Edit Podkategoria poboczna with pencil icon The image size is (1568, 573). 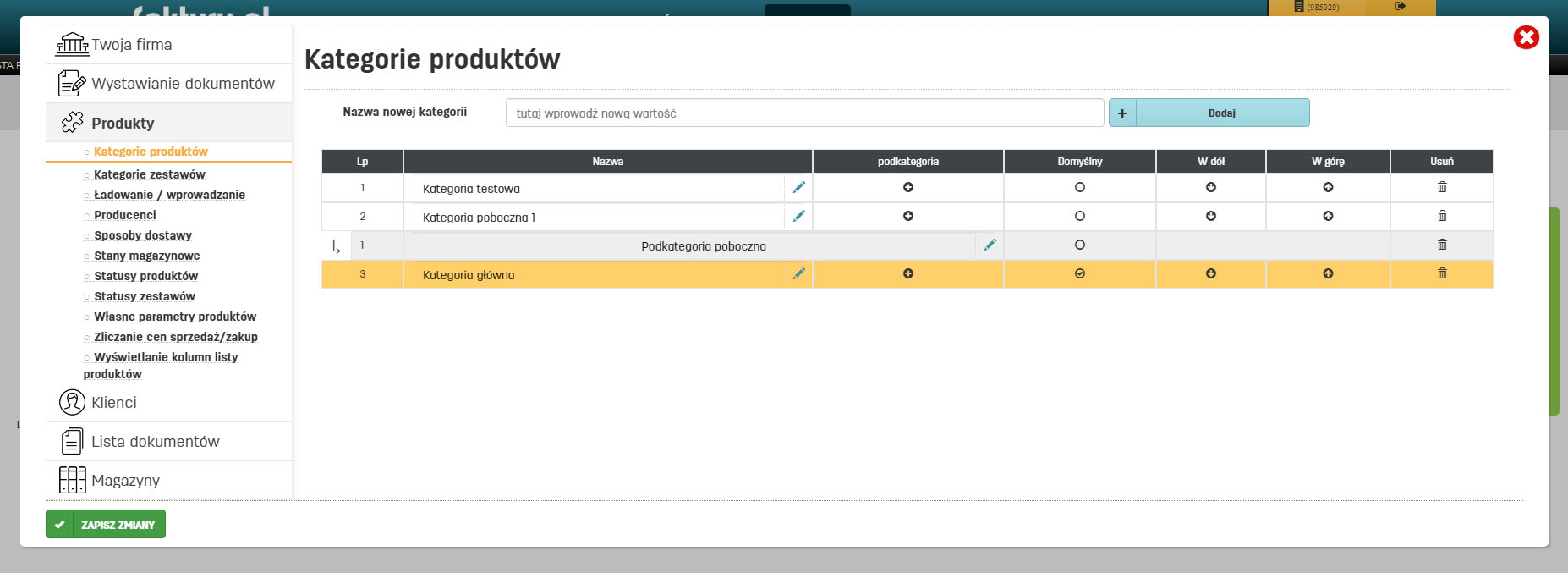[x=990, y=245]
